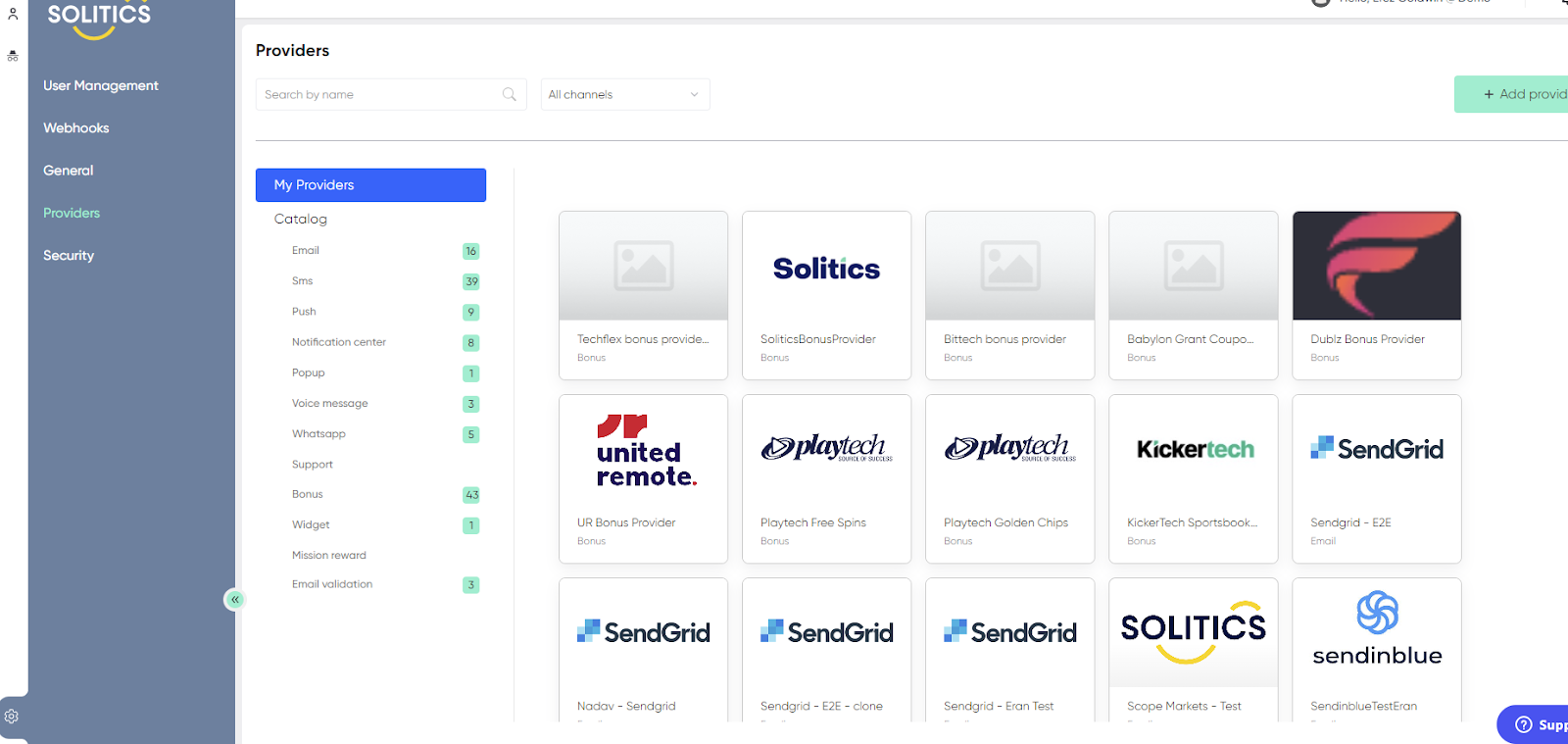Filter catalog by Voice message
The height and width of the screenshot is (744, 1568).
coord(329,403)
